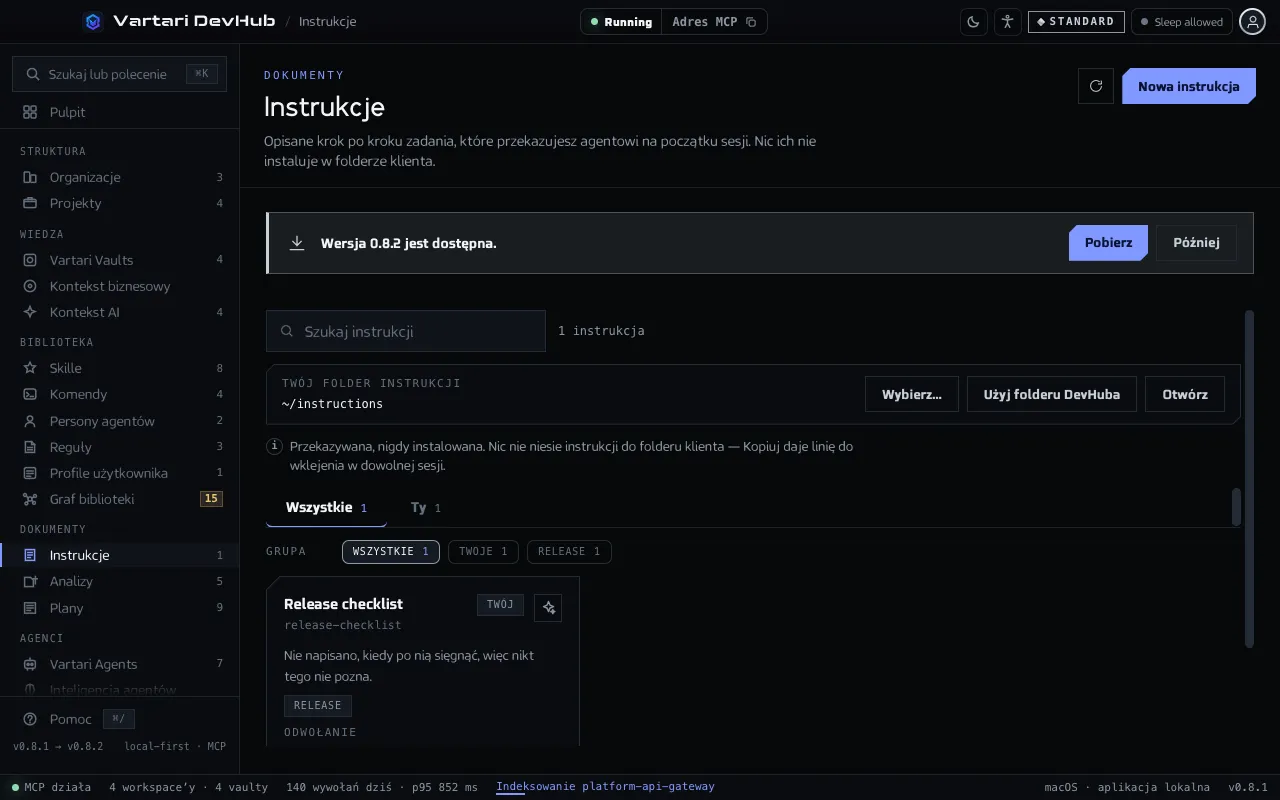Screen dimensions: 1280x800
Task: Open the Wybierz… folder chooser
Action: click(912, 394)
